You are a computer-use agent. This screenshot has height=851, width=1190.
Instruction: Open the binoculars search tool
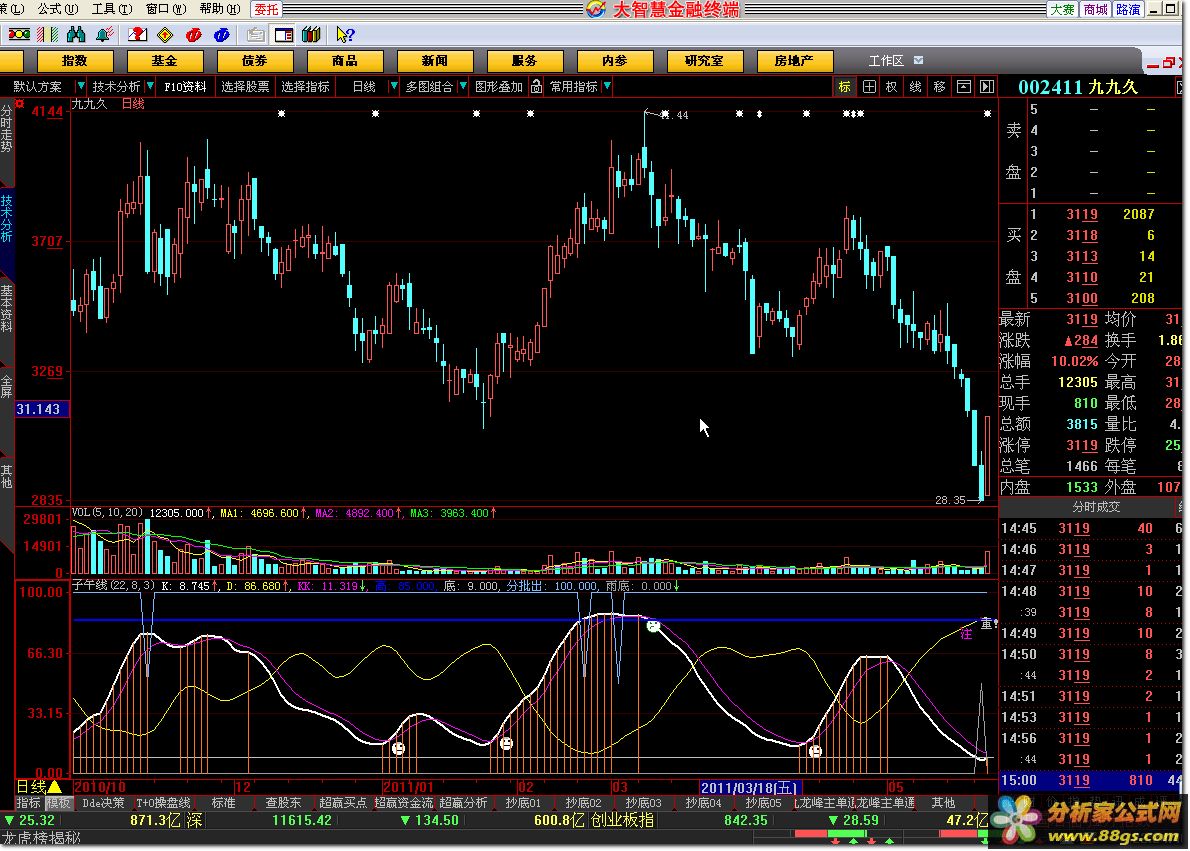tap(76, 34)
